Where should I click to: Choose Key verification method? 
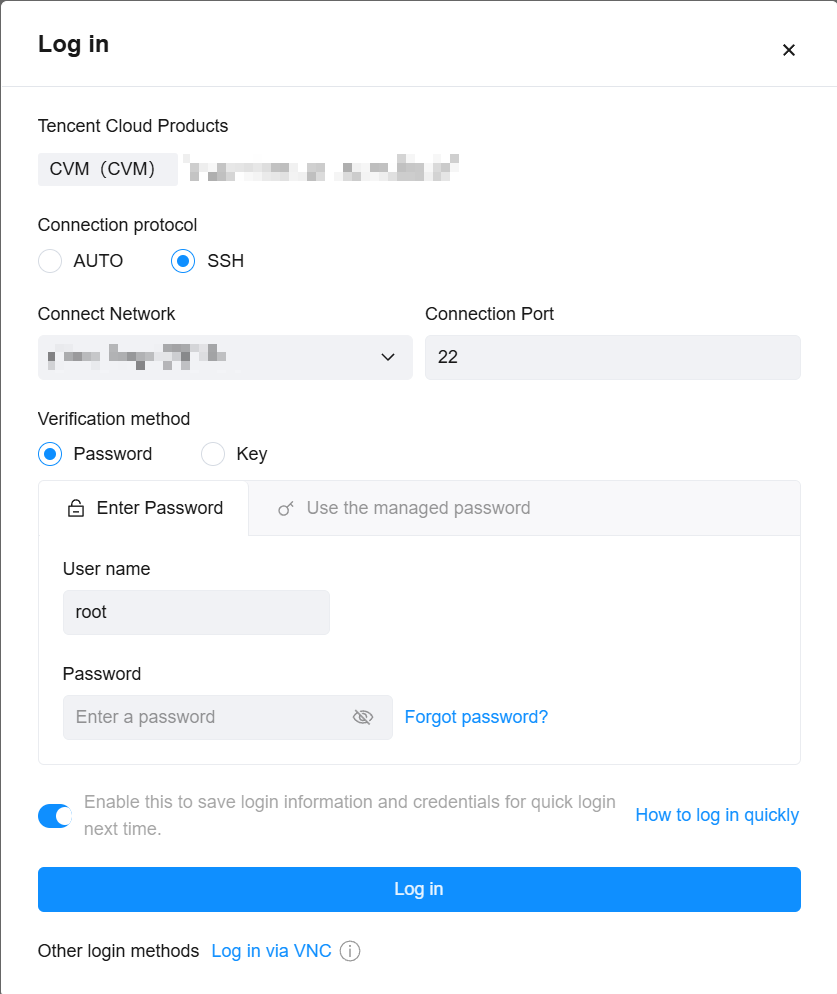[x=213, y=454]
